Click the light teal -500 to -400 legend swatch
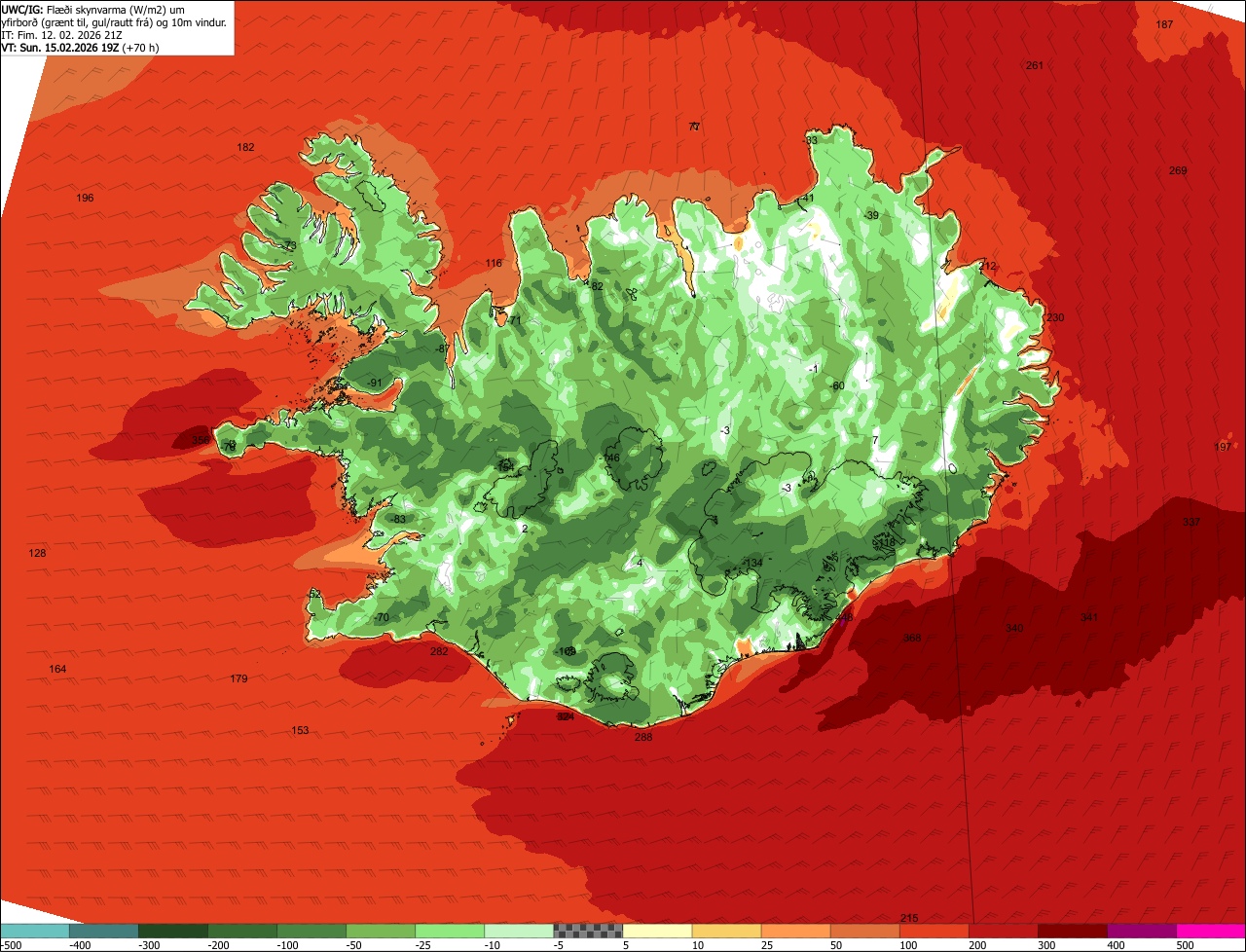Screen dimensions: 1246x952 tap(34, 931)
